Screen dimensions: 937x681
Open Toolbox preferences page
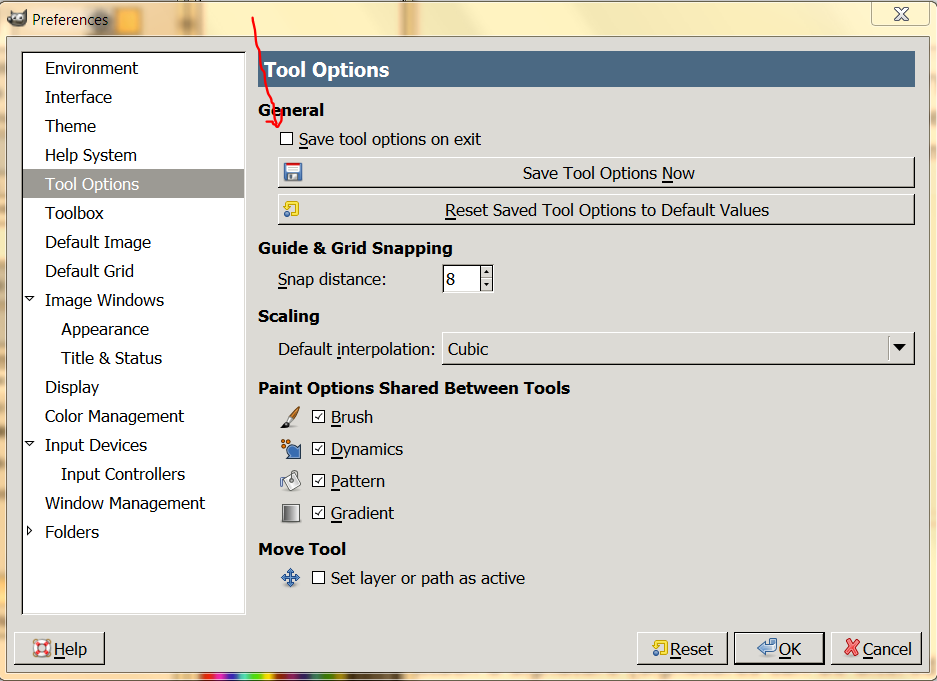pyautogui.click(x=74, y=213)
